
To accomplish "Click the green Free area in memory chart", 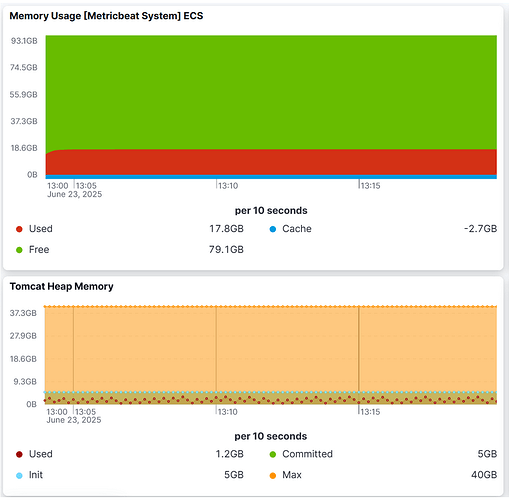I will pos(271,92).
